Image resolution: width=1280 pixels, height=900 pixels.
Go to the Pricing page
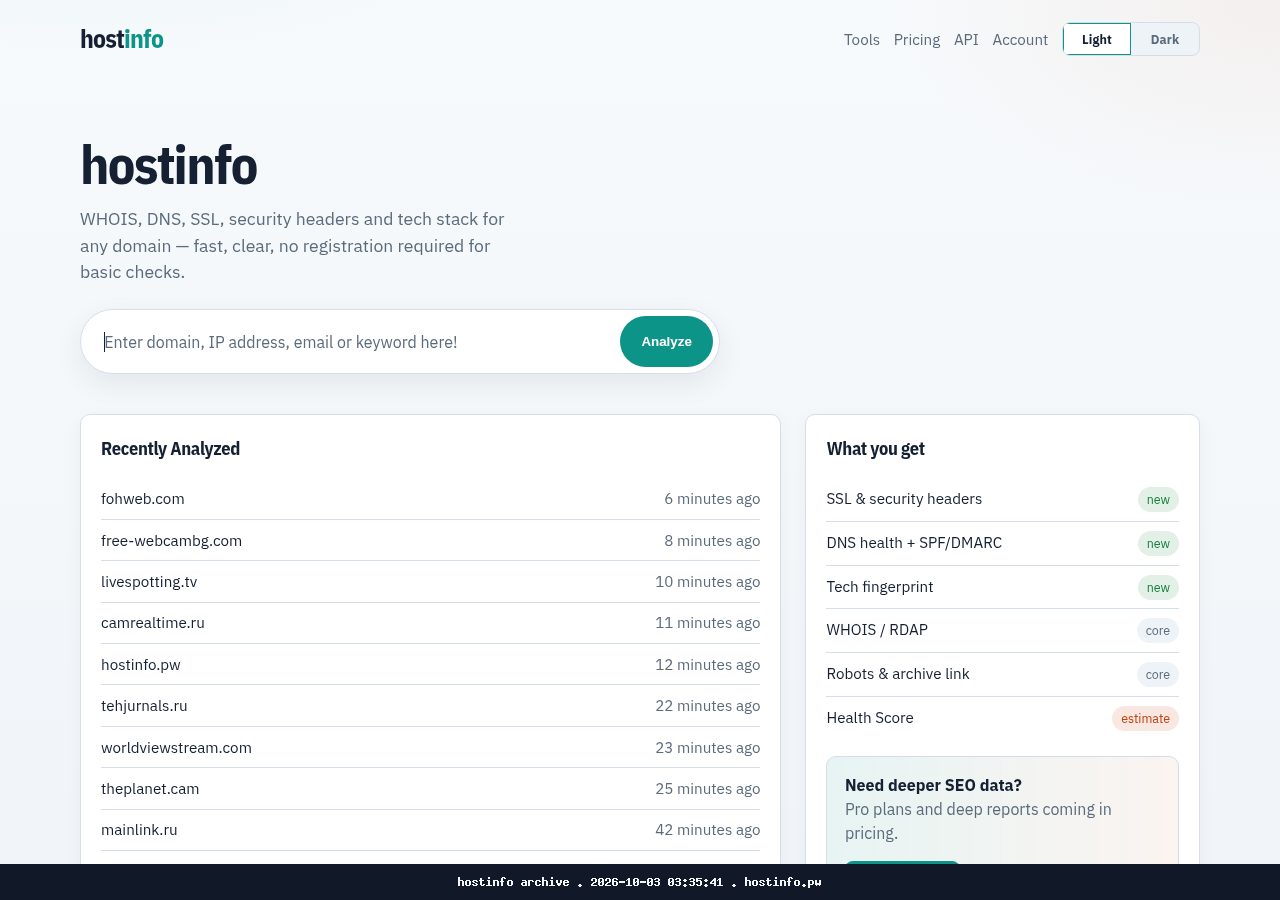(x=917, y=40)
